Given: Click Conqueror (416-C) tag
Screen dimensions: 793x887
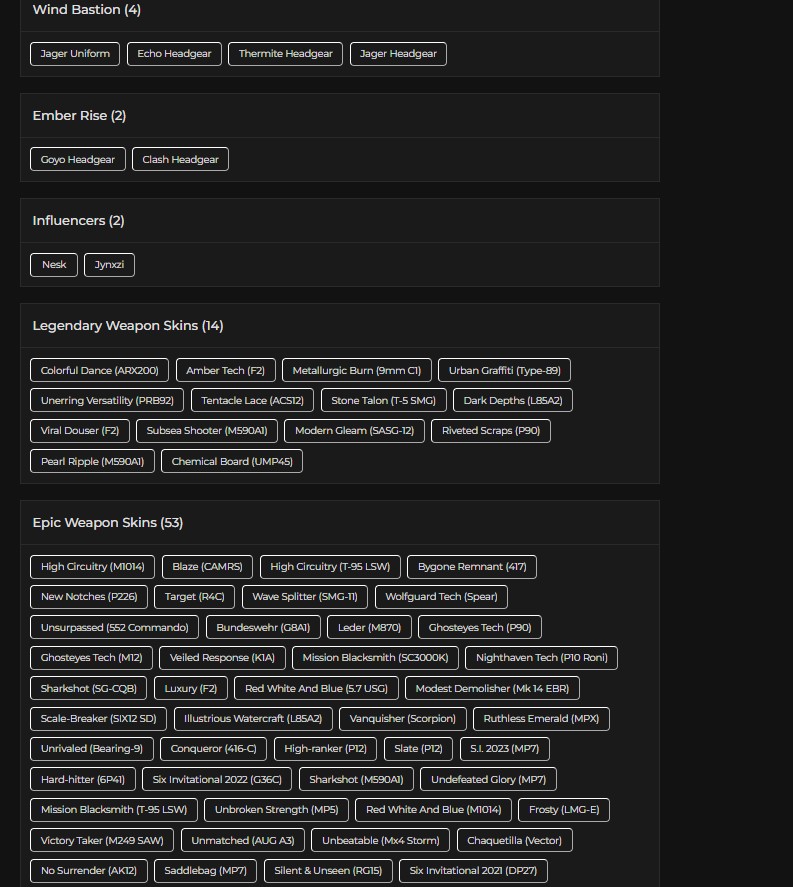Looking at the screenshot, I should click(x=214, y=749).
